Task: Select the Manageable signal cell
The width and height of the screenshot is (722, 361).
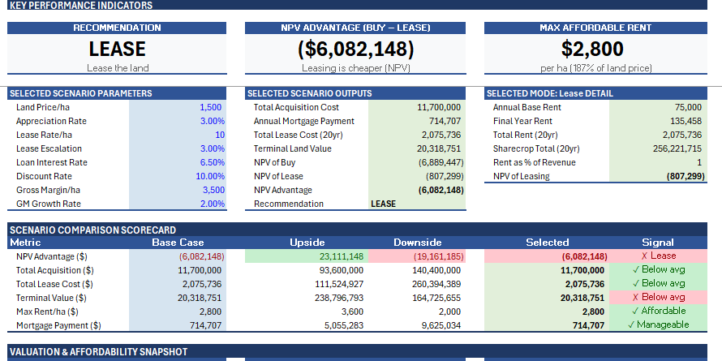Action: pyautogui.click(x=658, y=325)
